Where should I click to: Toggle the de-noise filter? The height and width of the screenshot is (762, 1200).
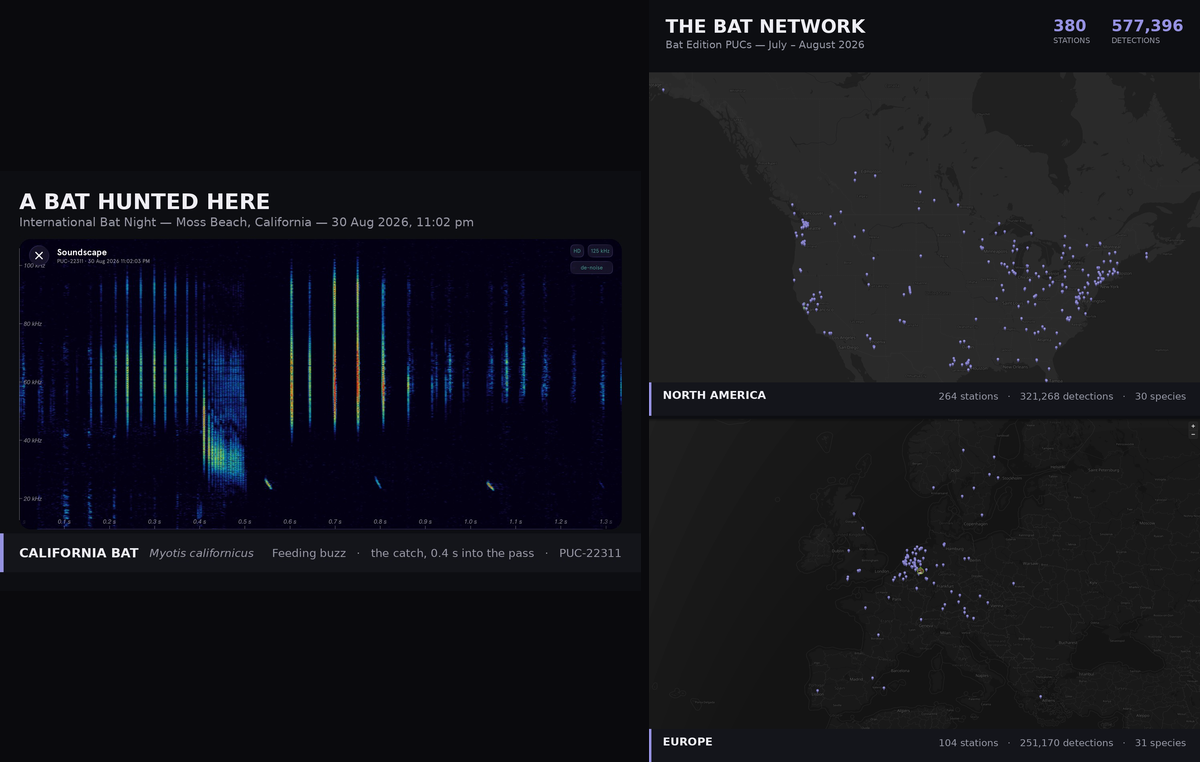pyautogui.click(x=591, y=267)
